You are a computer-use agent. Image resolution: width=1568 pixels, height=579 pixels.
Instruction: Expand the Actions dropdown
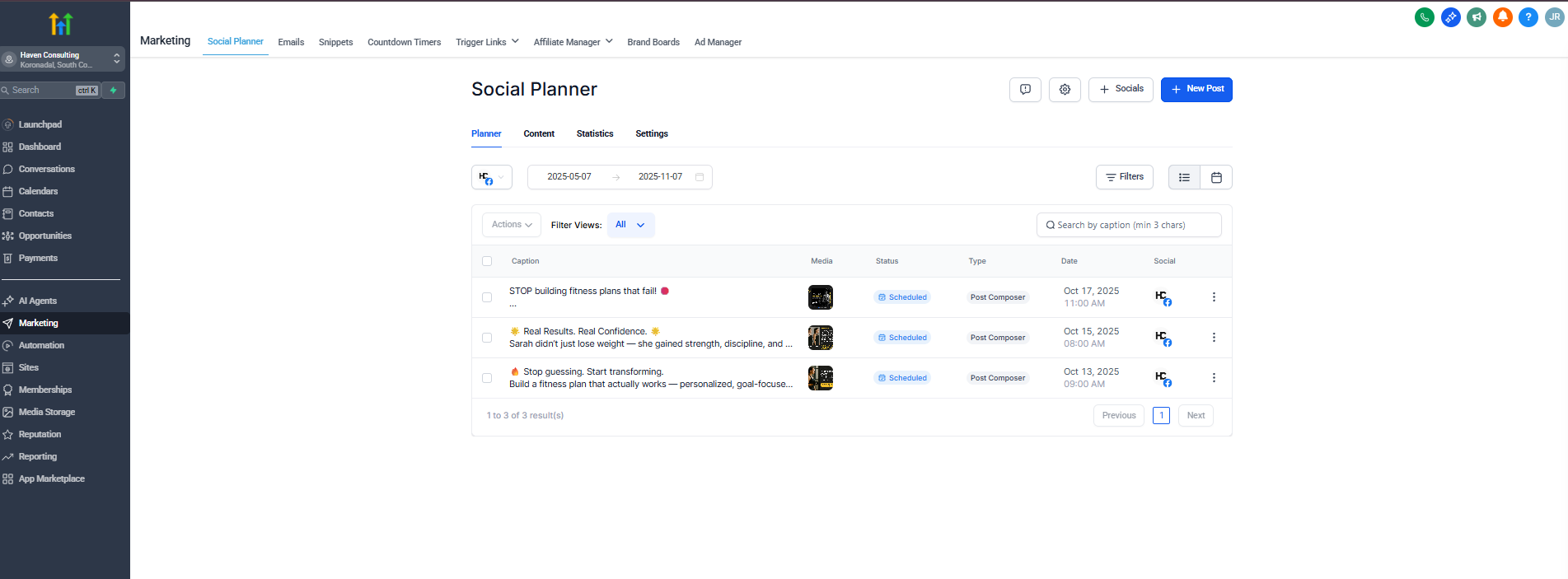tap(512, 225)
